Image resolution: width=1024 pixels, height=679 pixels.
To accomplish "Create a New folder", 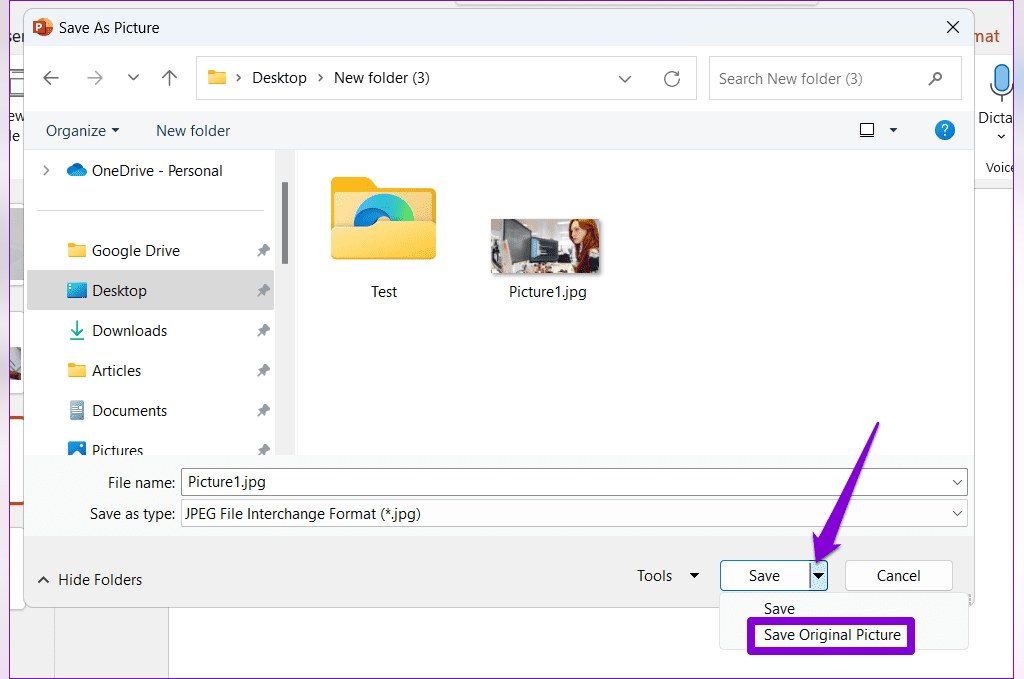I will coord(193,131).
